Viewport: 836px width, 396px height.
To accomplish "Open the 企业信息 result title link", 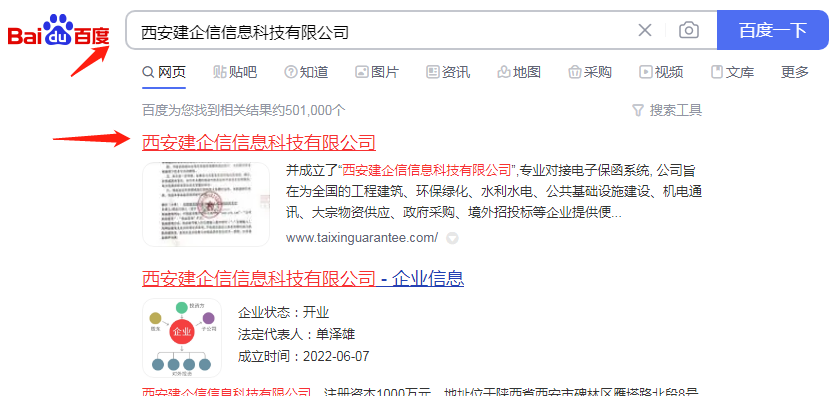I will tap(303, 278).
